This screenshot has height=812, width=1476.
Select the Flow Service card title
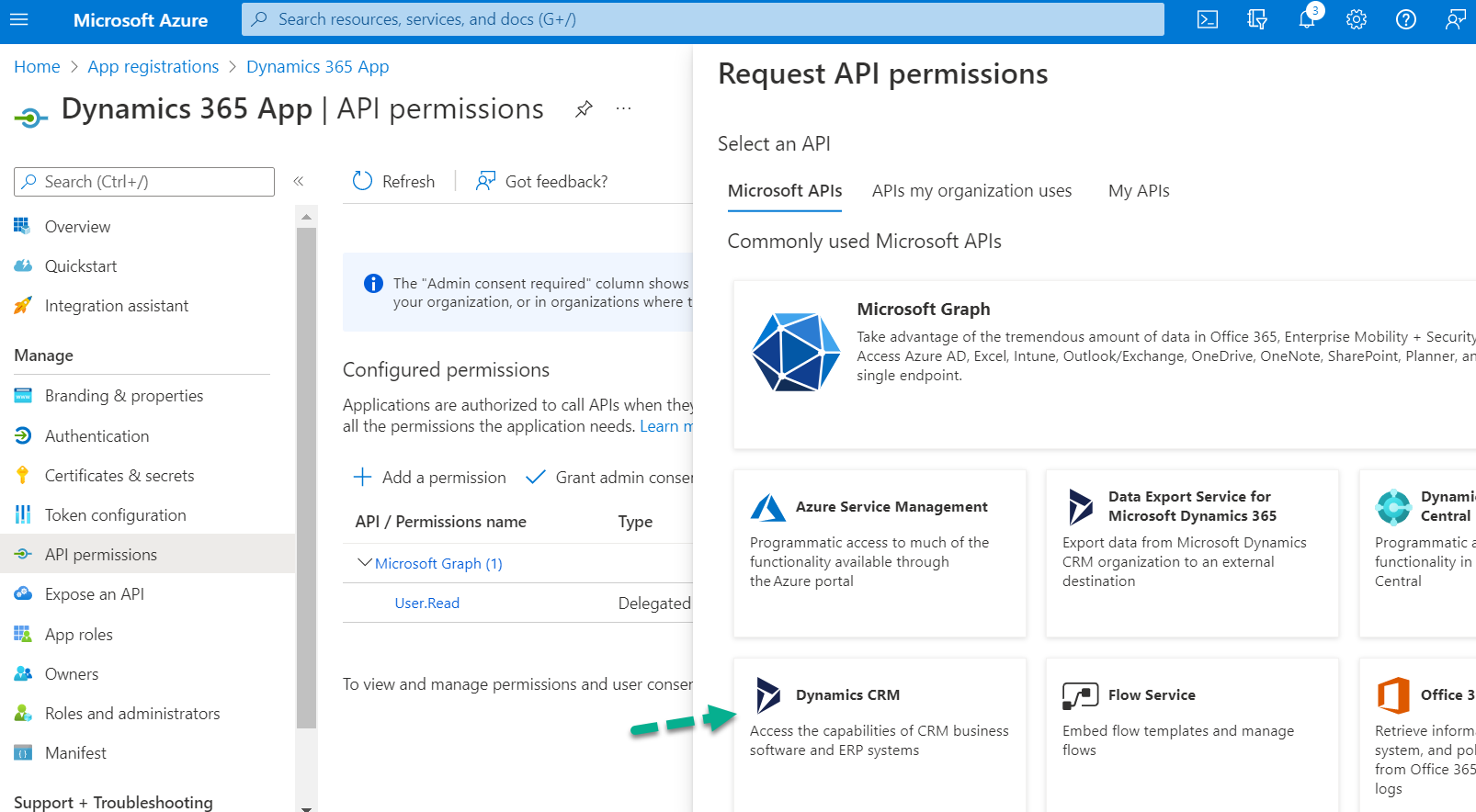1152,695
